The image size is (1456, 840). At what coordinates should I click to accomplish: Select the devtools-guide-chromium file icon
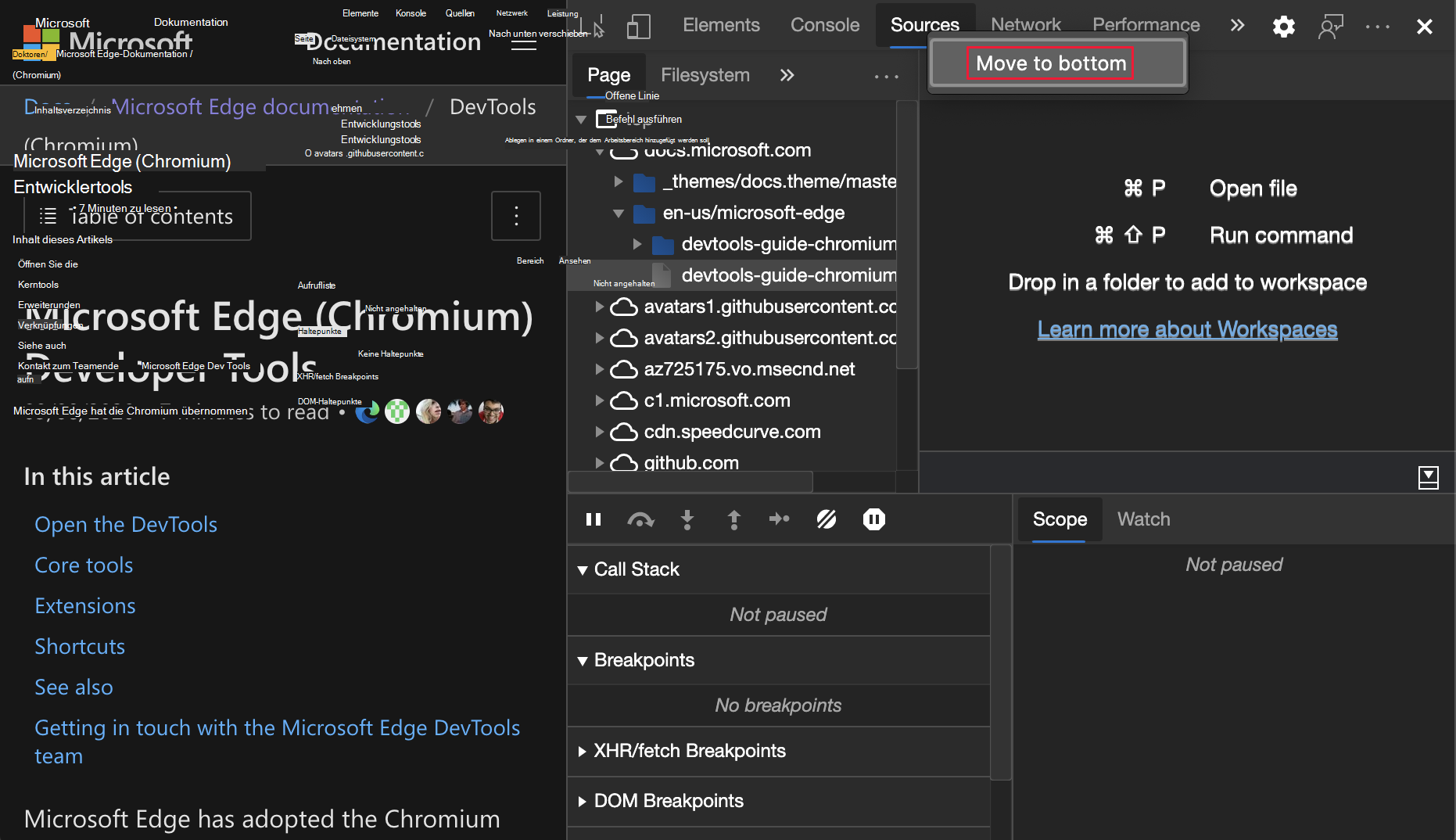tap(662, 275)
